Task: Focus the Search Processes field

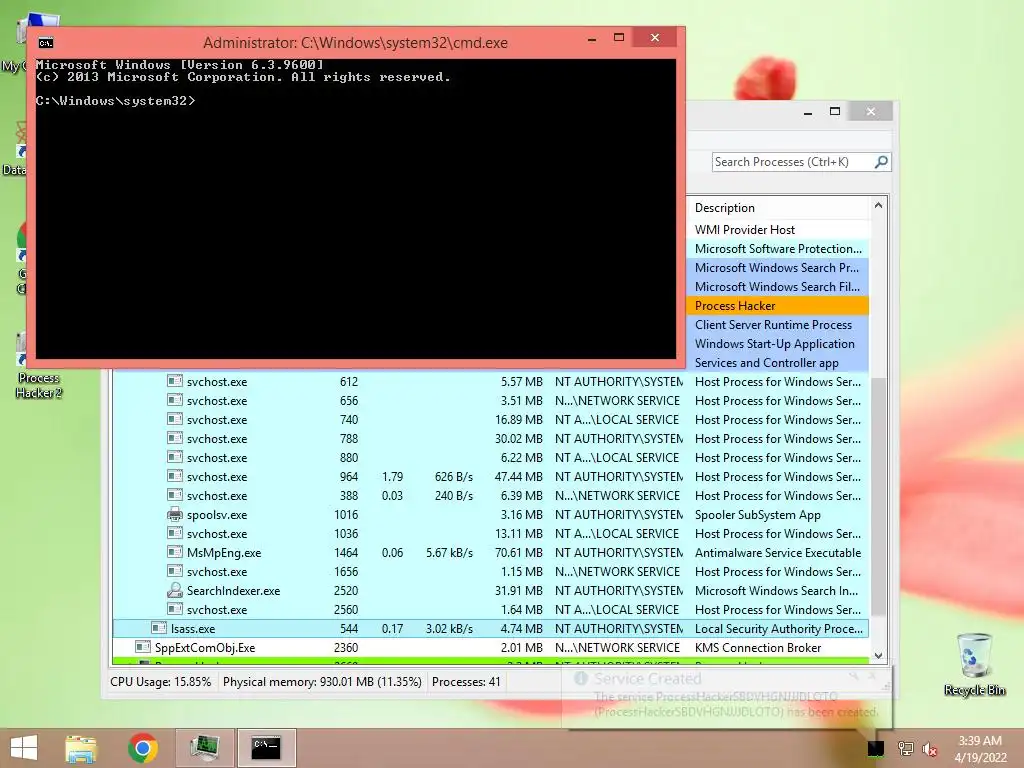Action: coord(792,162)
